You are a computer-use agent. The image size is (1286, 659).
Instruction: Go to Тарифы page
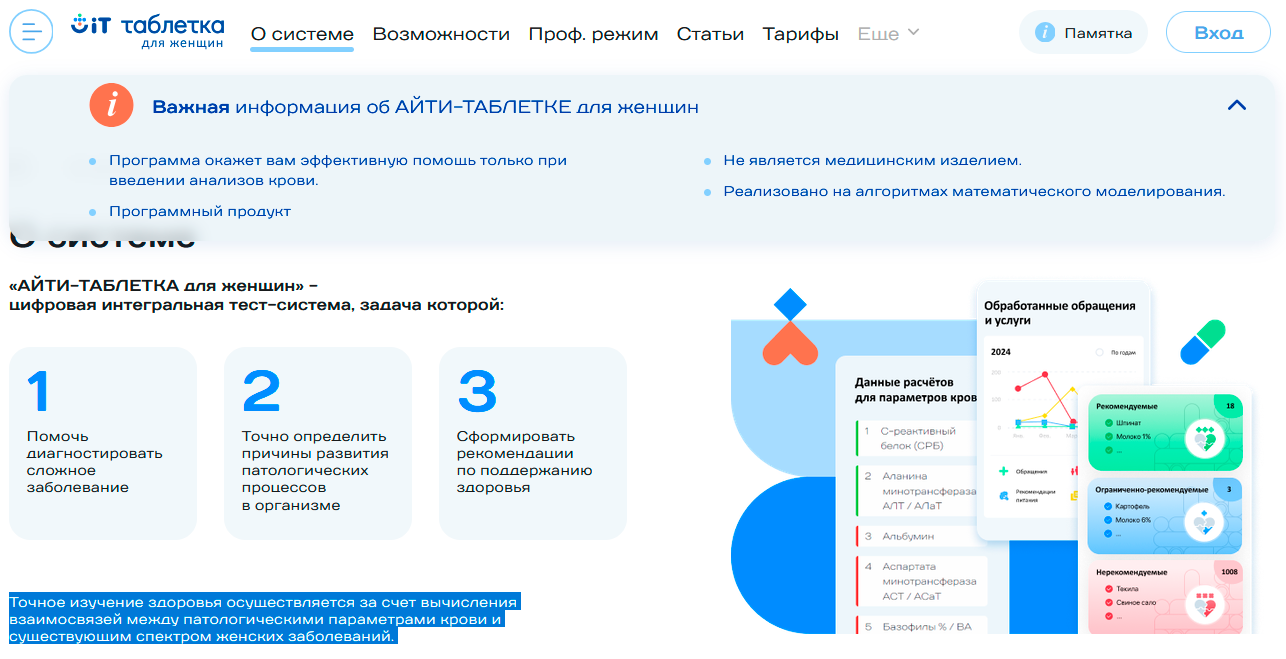[x=801, y=34]
